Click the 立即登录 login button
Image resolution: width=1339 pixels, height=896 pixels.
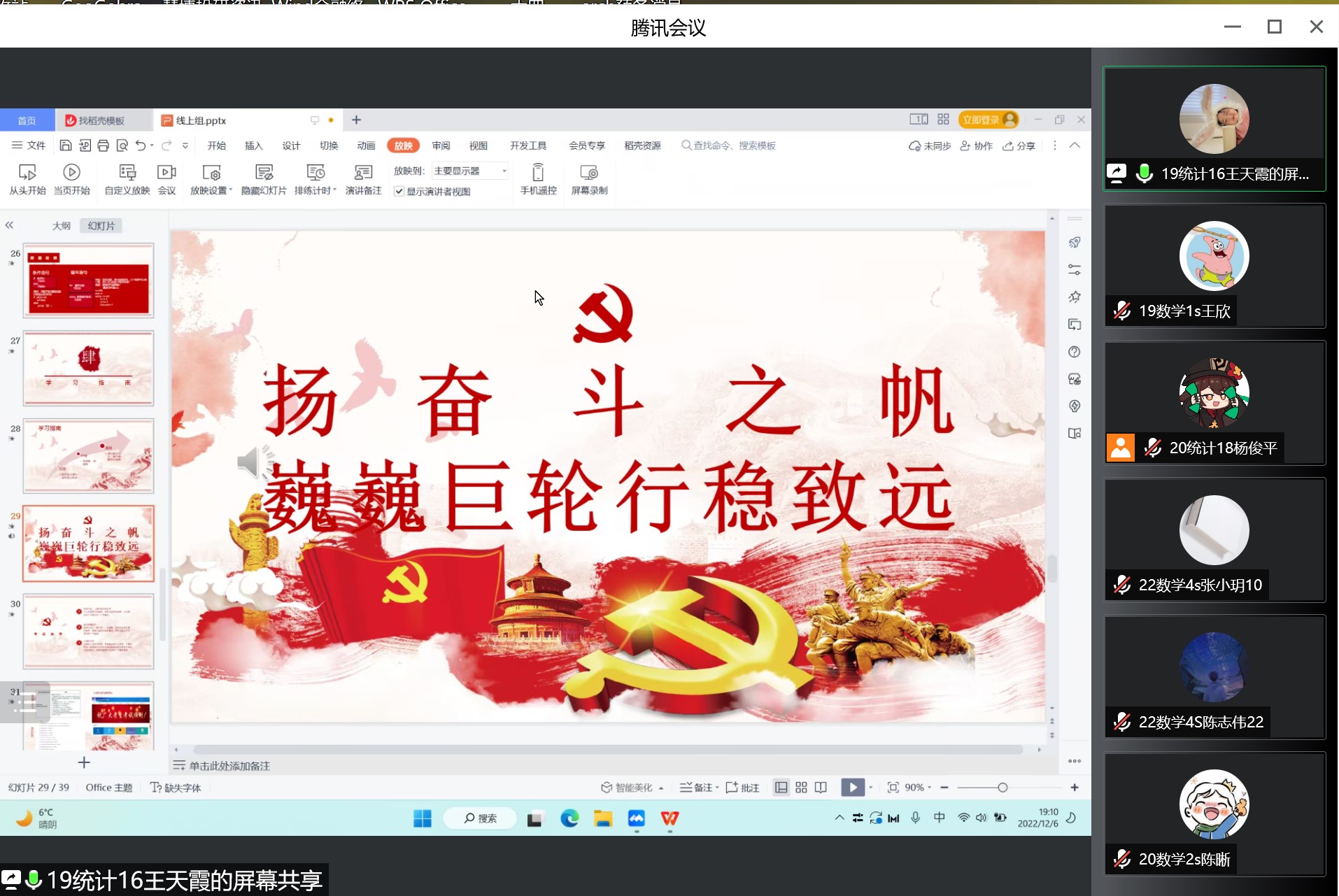(x=989, y=120)
